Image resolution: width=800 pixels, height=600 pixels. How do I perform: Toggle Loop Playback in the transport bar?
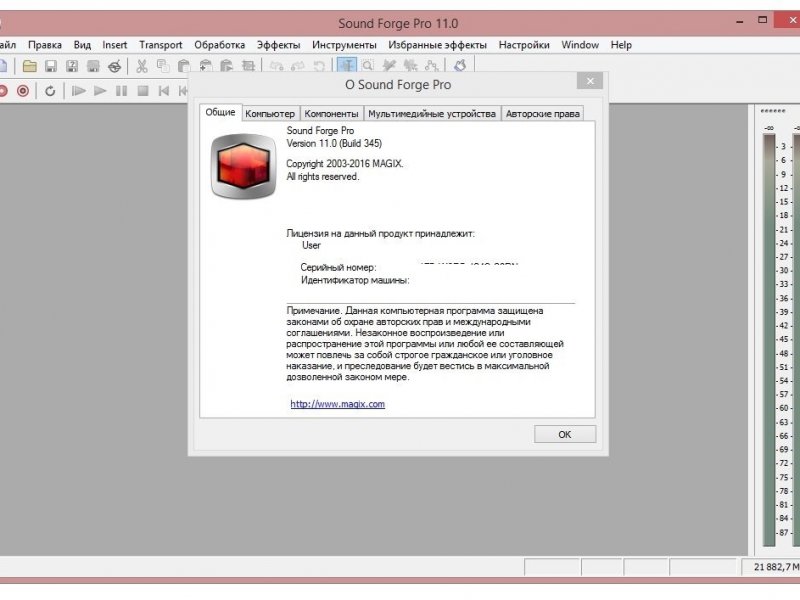(50, 91)
